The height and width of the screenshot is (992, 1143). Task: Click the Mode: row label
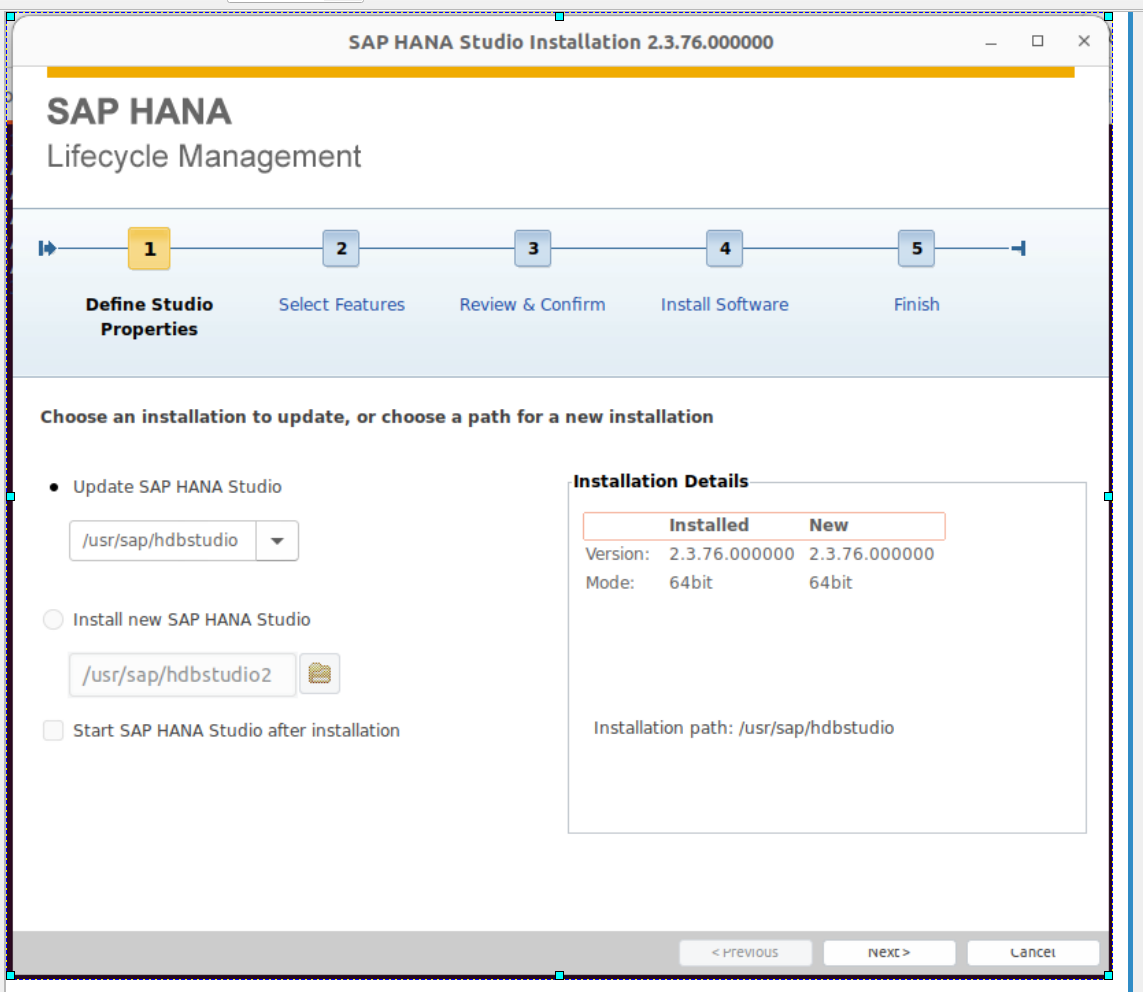point(610,583)
